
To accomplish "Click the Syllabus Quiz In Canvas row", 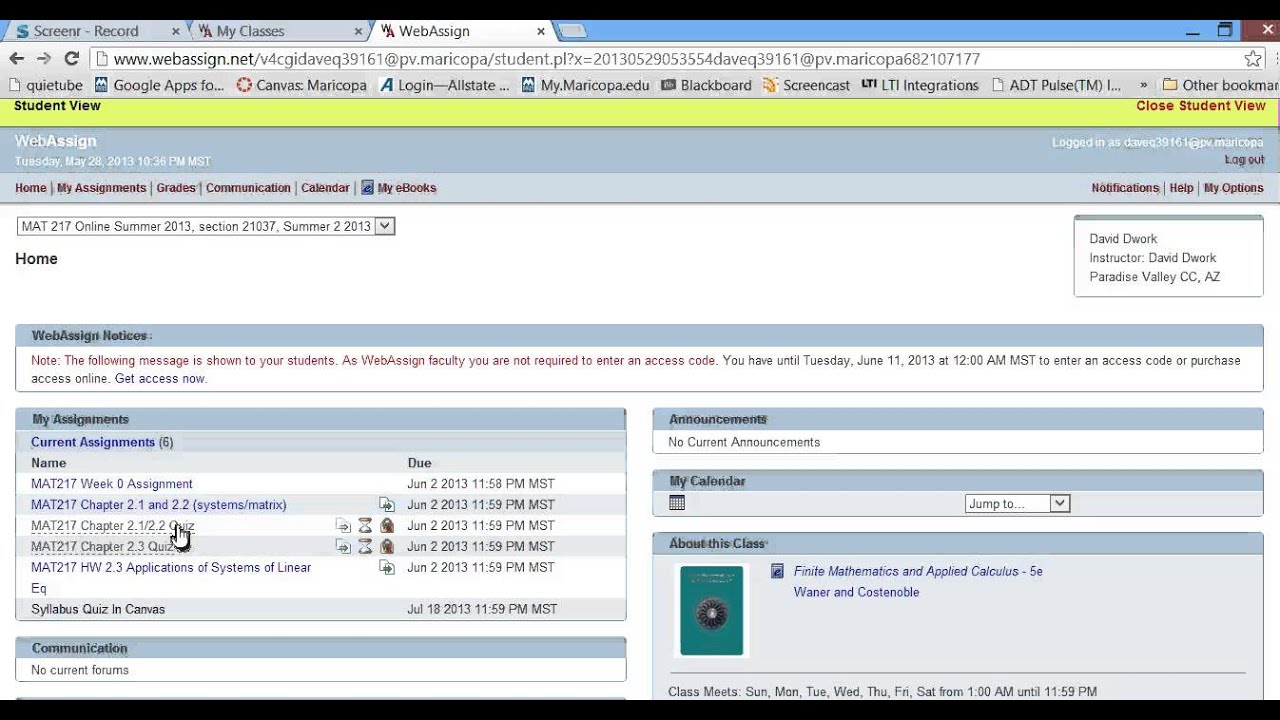I will coord(321,609).
